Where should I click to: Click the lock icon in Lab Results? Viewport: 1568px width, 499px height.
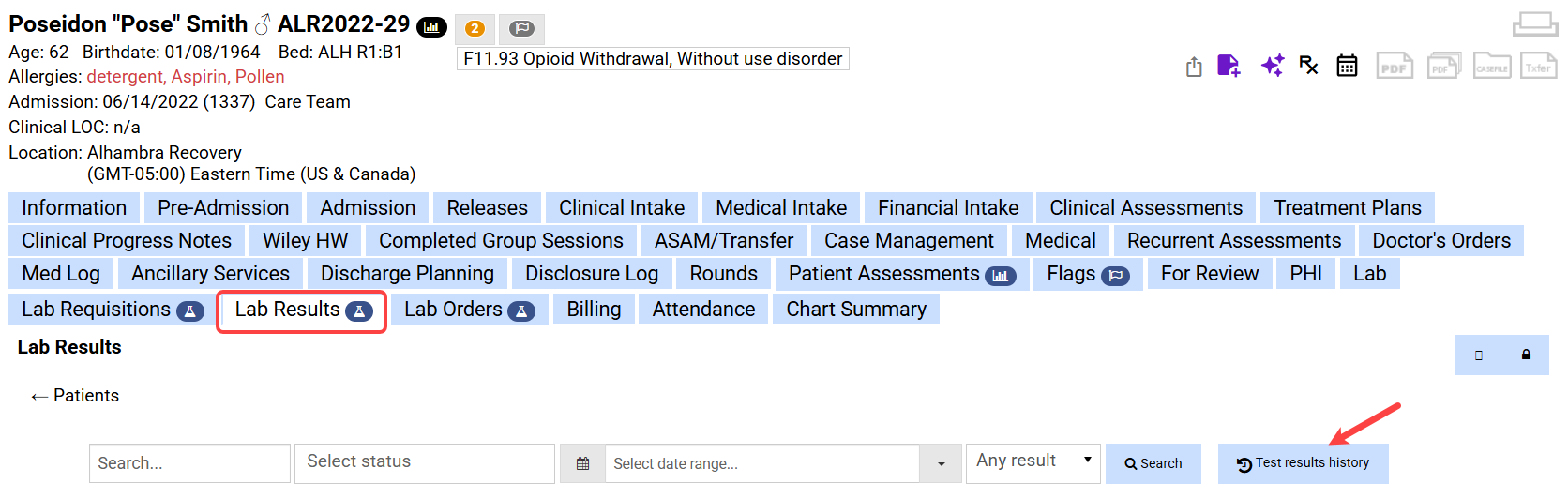tap(1526, 355)
